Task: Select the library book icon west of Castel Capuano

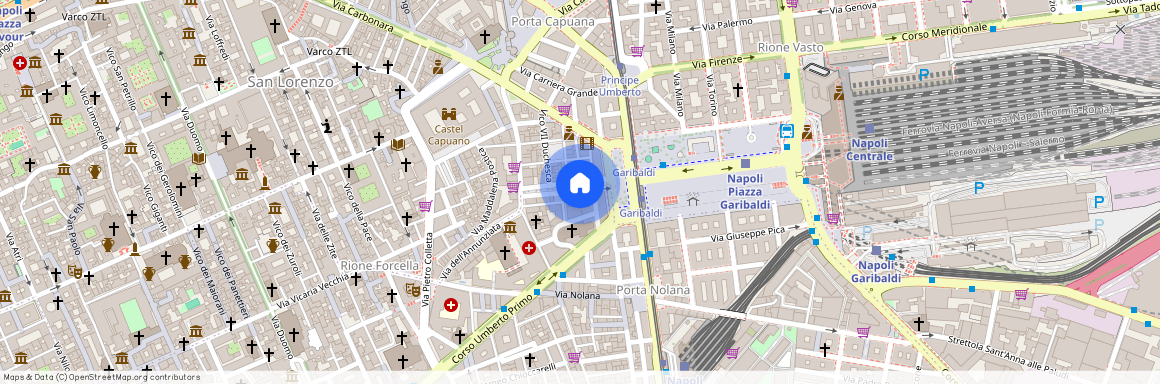Action: (397, 144)
